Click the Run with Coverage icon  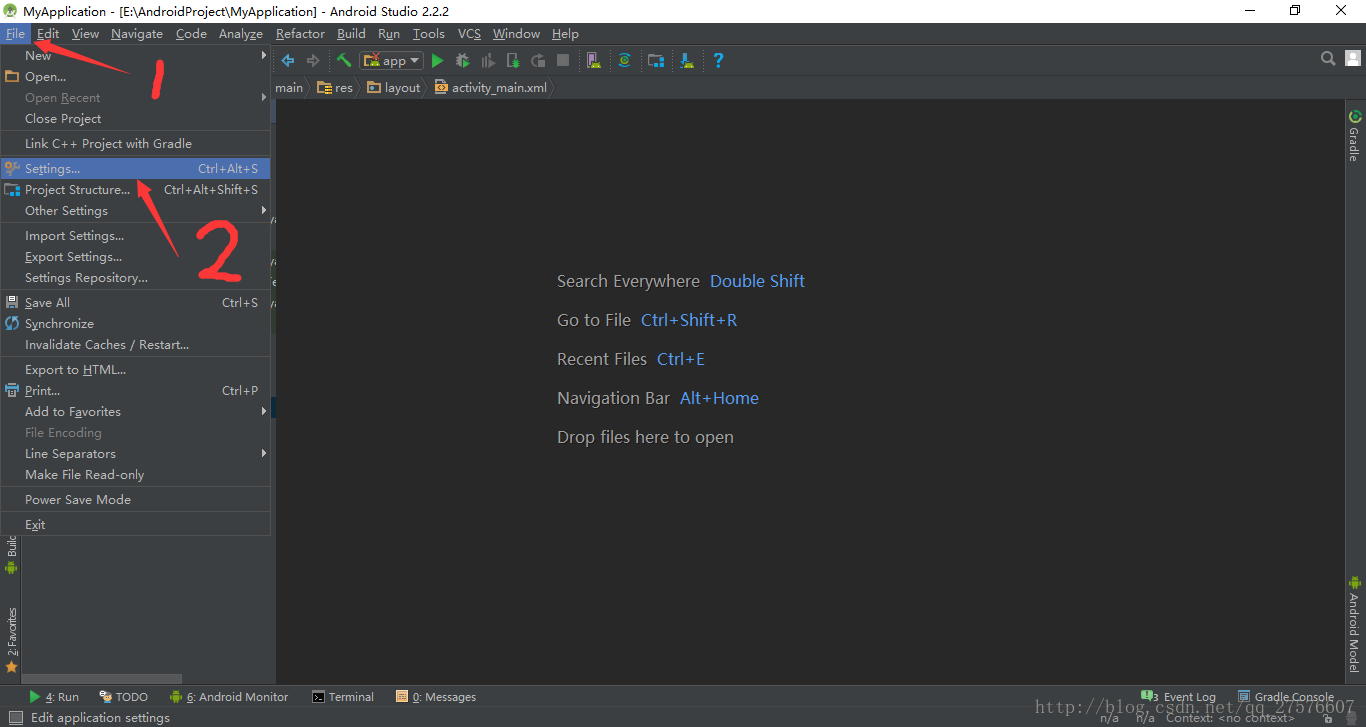[488, 61]
